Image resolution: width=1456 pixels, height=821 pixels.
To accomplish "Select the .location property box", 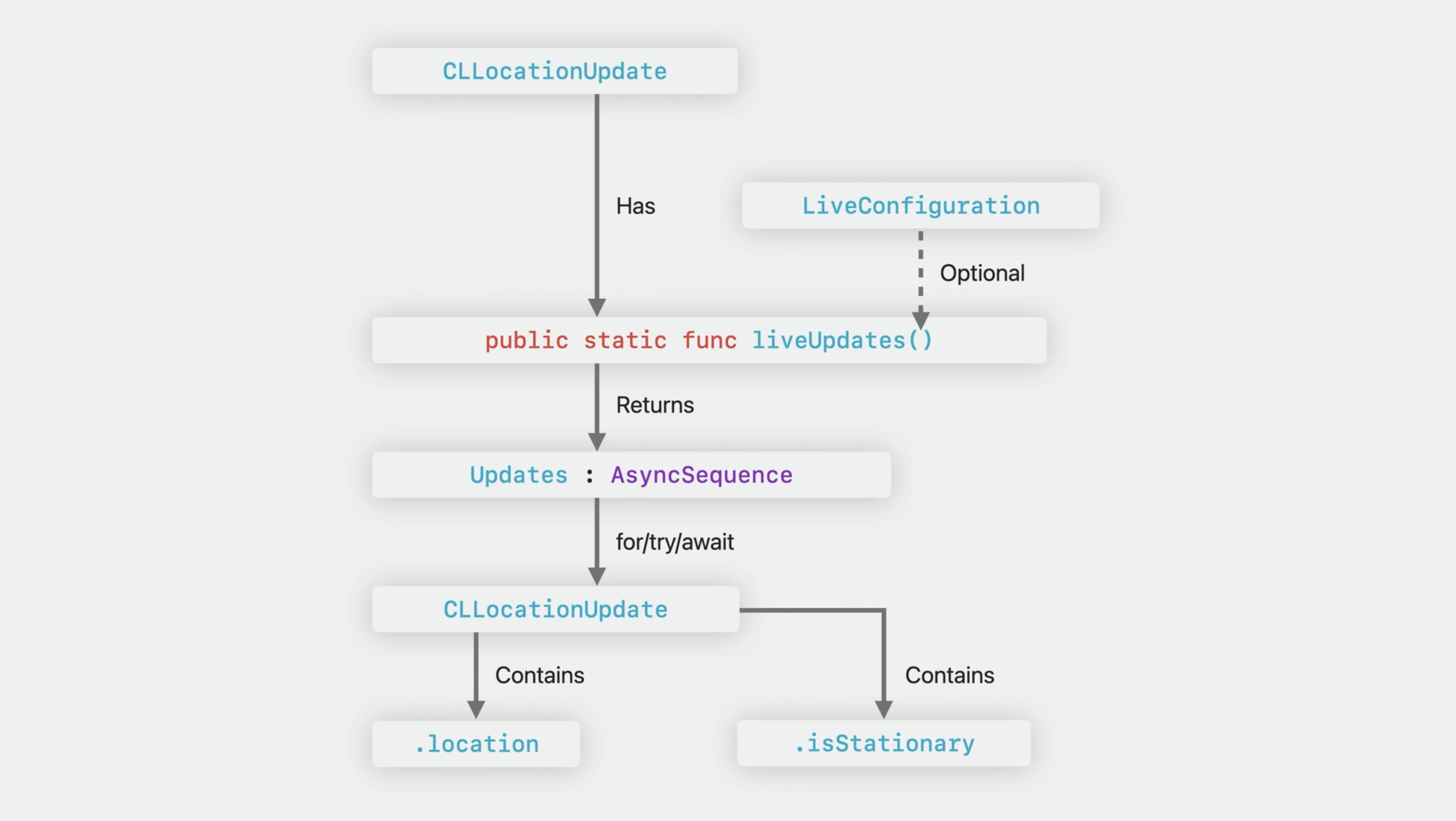I will pyautogui.click(x=476, y=744).
